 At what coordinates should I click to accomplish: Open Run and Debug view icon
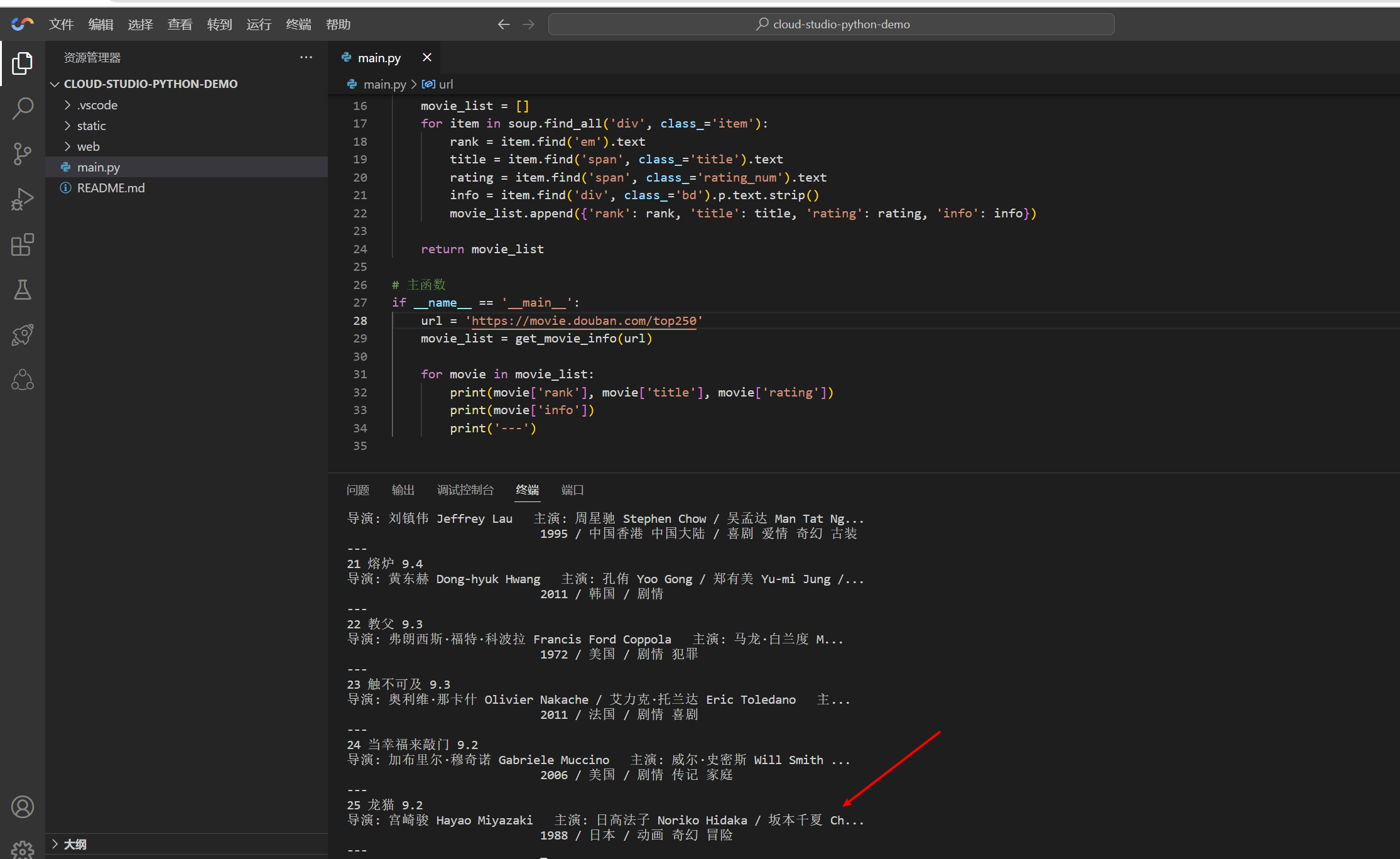[x=23, y=199]
